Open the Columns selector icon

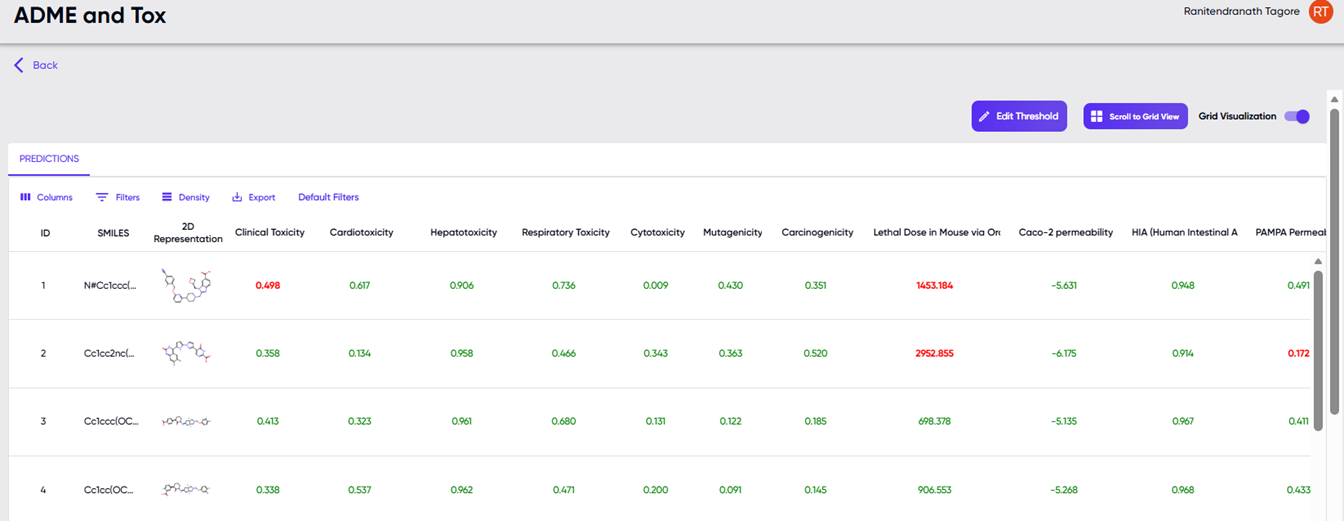point(26,197)
